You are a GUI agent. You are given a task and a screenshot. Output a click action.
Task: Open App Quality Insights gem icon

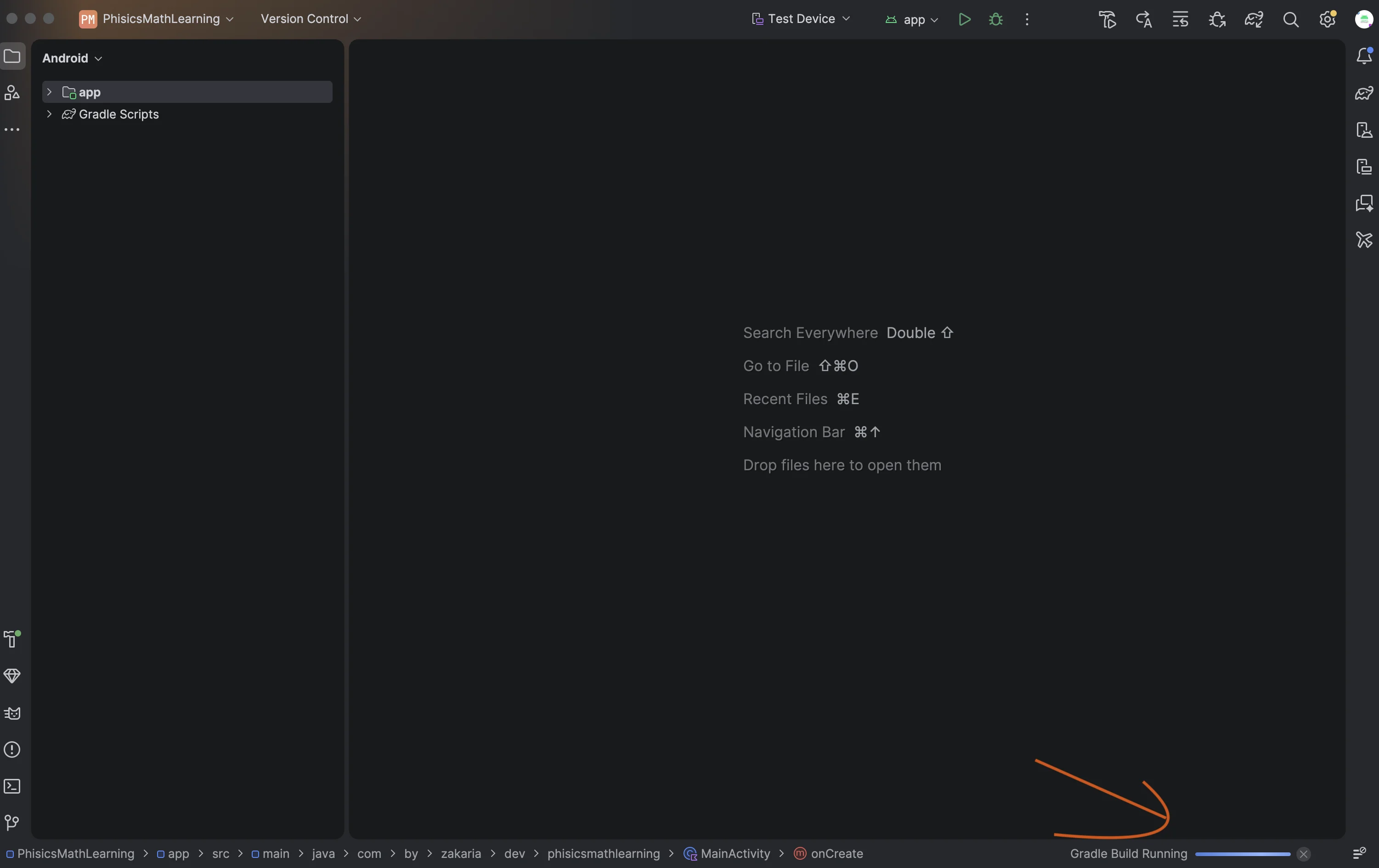pyautogui.click(x=12, y=676)
